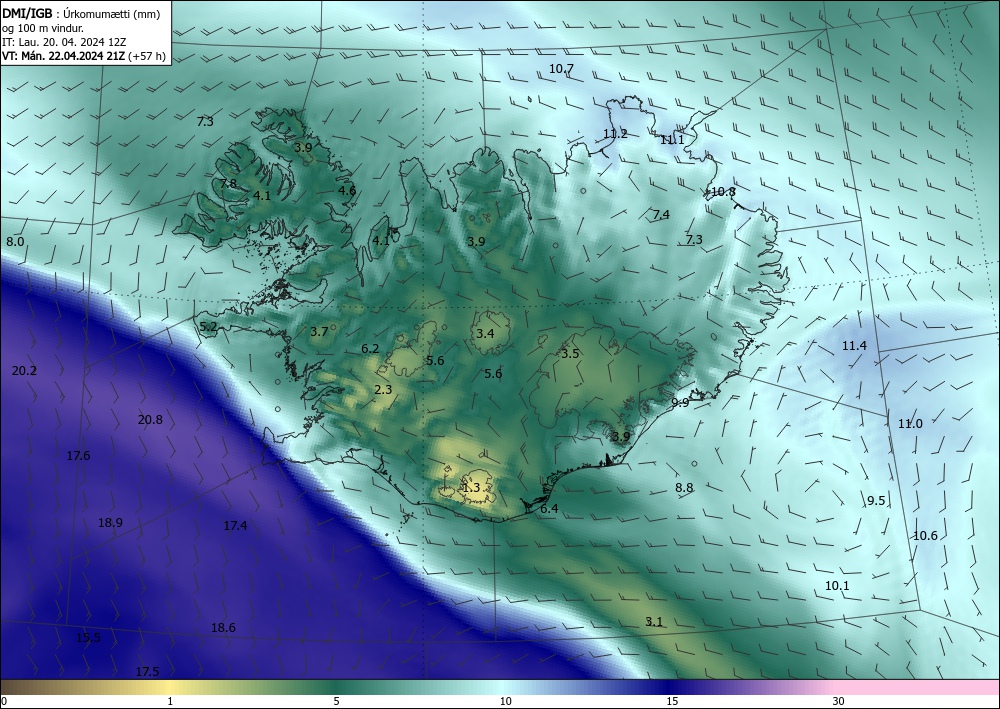Select the ocean value 17.5
1000x709 pixels.
click(x=147, y=671)
